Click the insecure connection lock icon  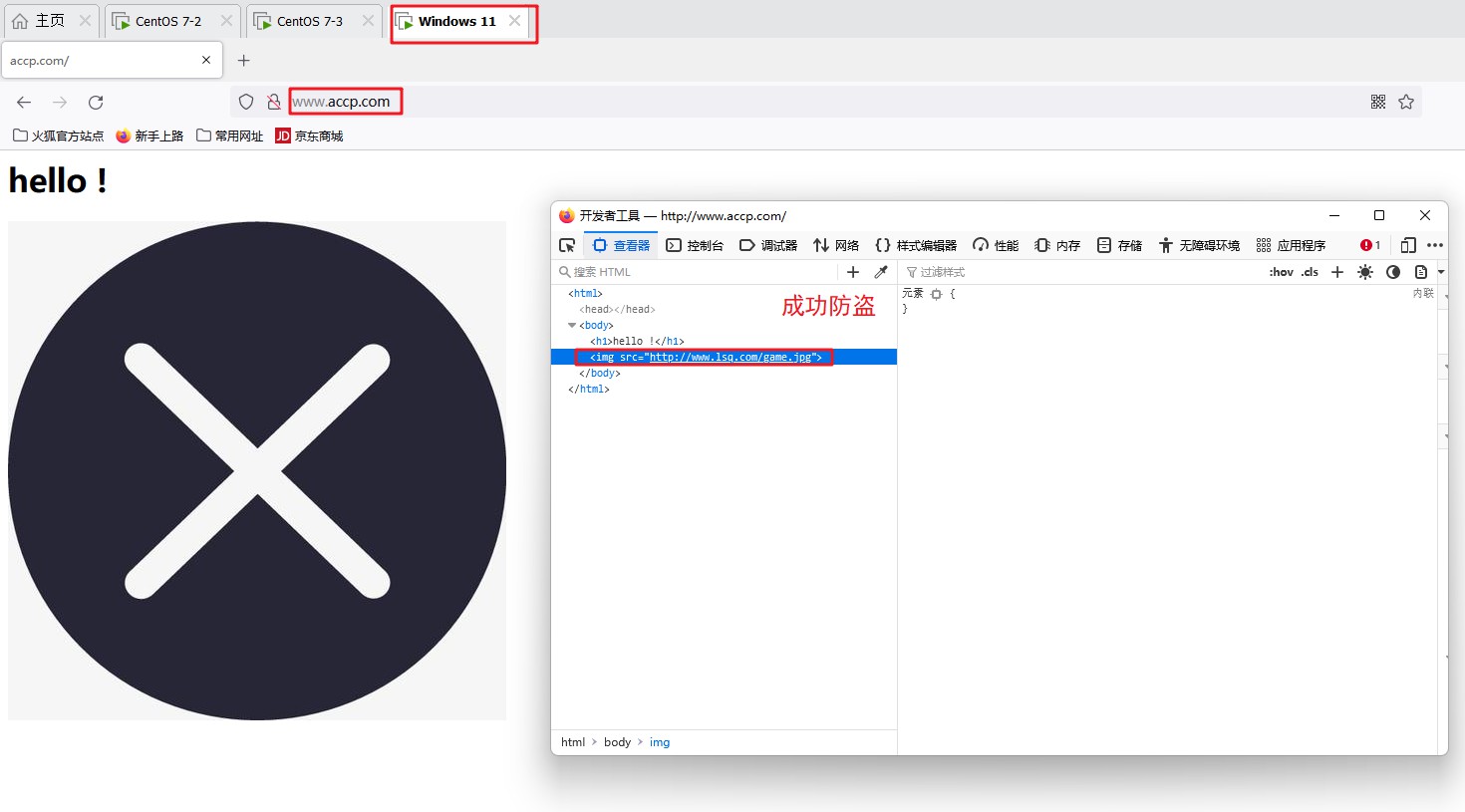(273, 102)
